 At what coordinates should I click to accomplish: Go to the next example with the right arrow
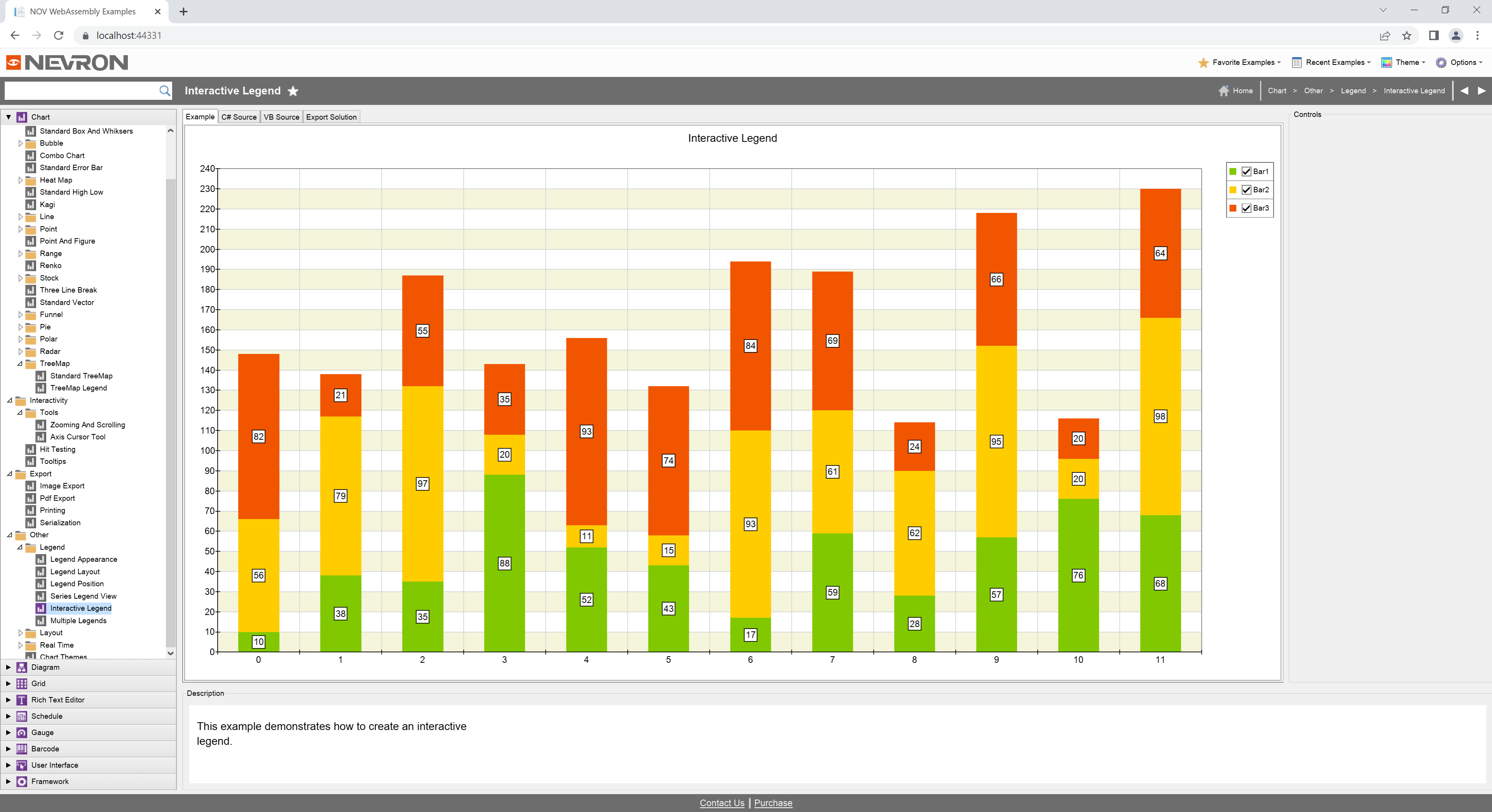point(1482,91)
